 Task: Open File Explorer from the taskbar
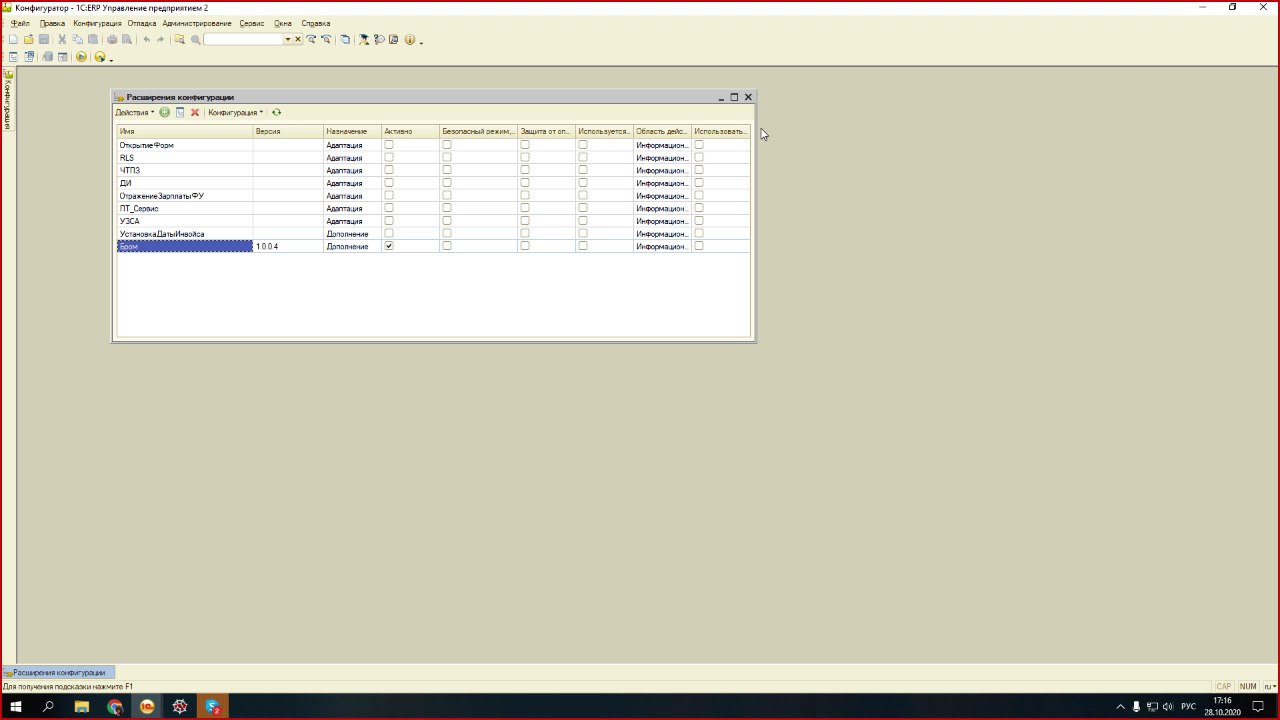click(x=82, y=706)
